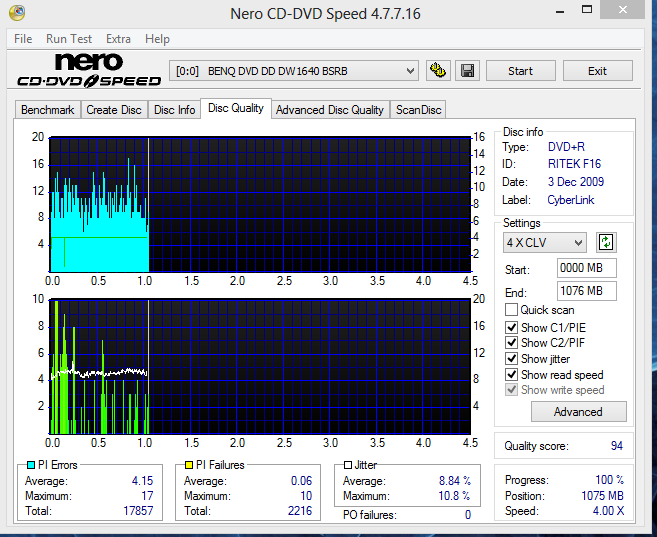657x537 pixels.
Task: Click the PI Errors average 4.15
Action: pos(142,481)
